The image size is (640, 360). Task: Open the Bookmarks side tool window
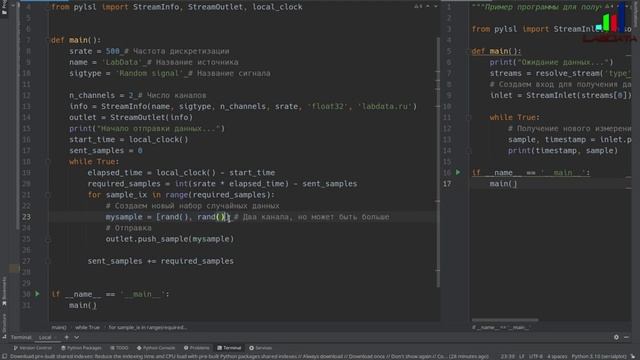pyautogui.click(x=4, y=291)
